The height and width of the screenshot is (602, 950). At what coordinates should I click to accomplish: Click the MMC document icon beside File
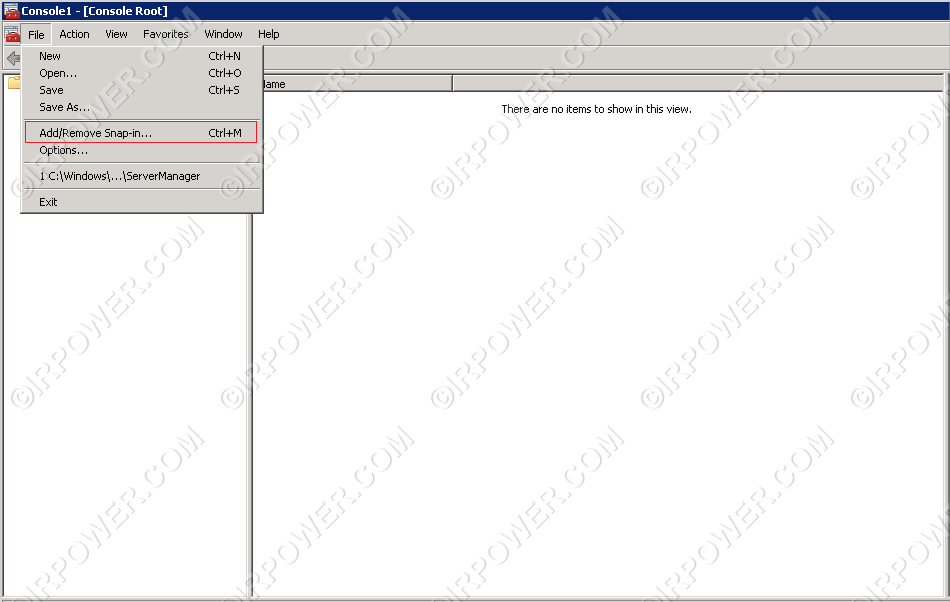click(x=12, y=34)
